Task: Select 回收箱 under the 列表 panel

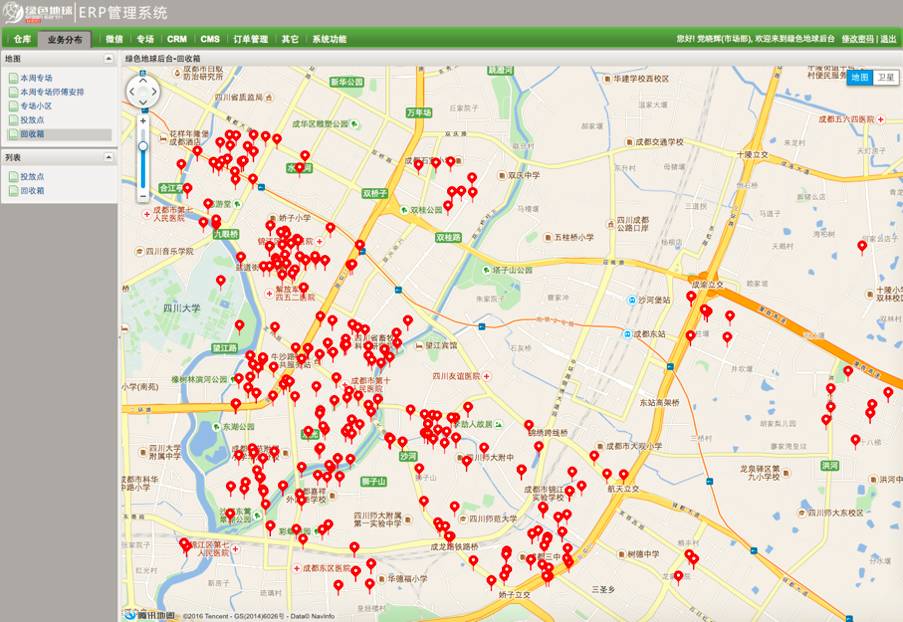Action: pos(32,191)
